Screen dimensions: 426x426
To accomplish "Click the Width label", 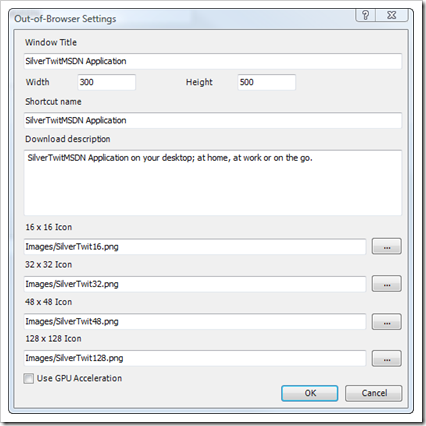I will click(38, 82).
